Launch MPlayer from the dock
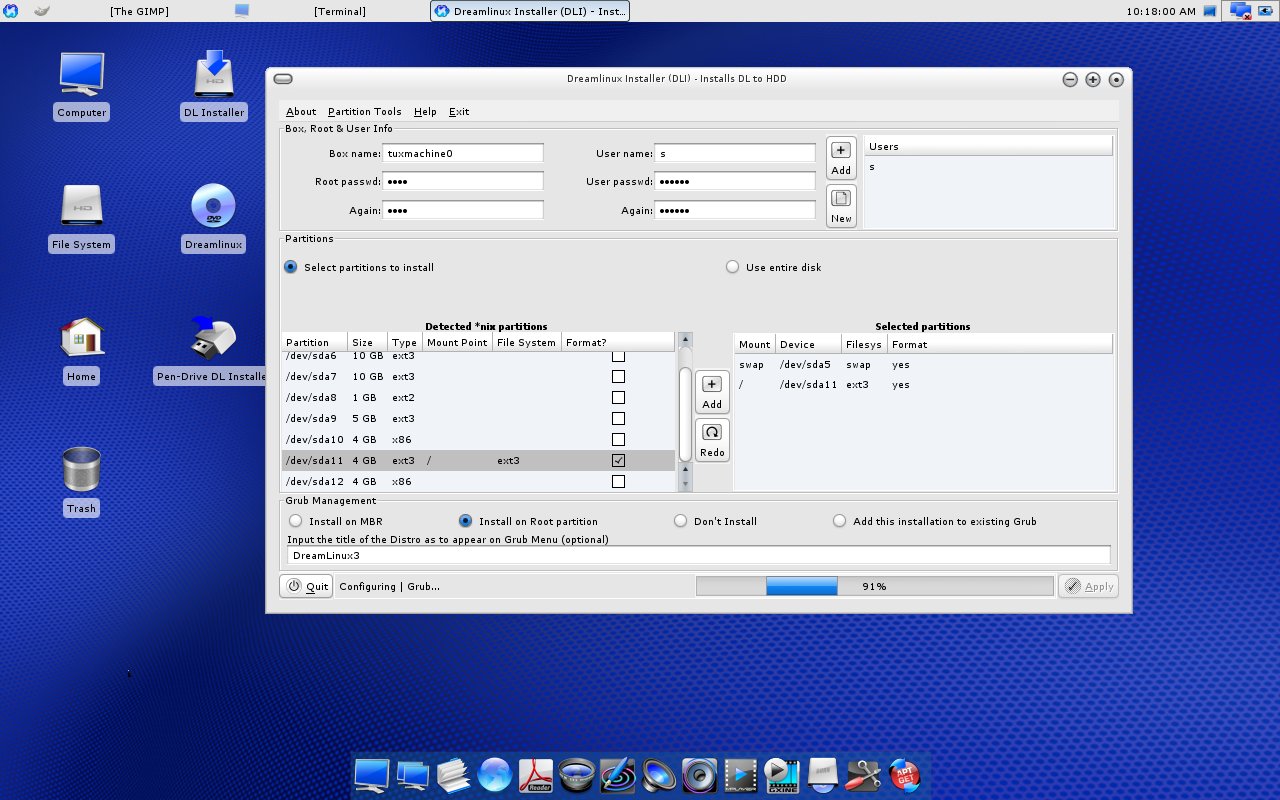 pos(741,775)
